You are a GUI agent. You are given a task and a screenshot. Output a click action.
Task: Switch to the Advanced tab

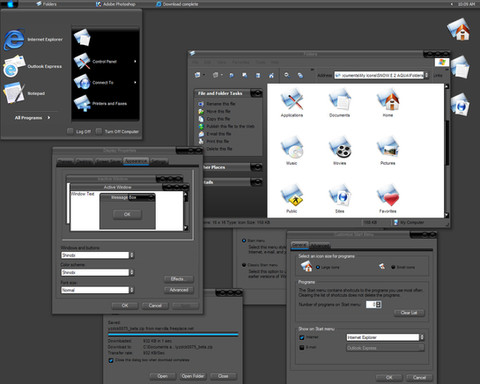(x=320, y=246)
